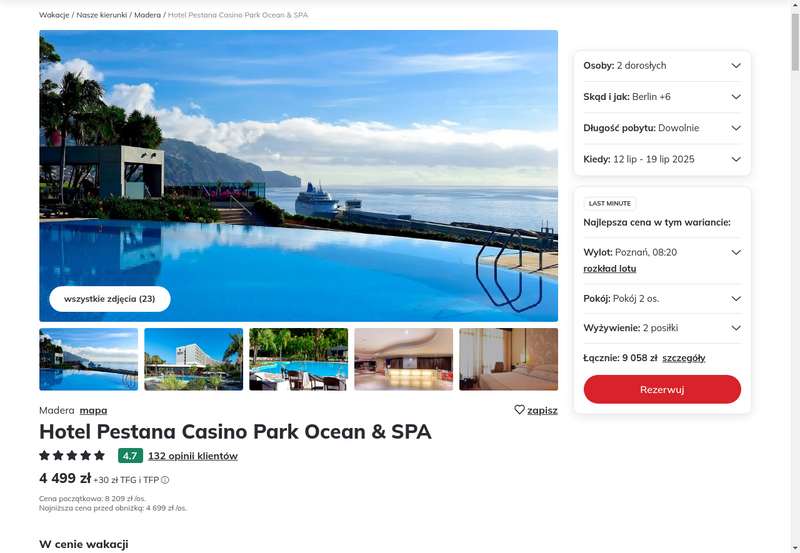Show wszystkie zdjęcia (23) gallery
Viewport: 800px width, 553px height.
110,299
